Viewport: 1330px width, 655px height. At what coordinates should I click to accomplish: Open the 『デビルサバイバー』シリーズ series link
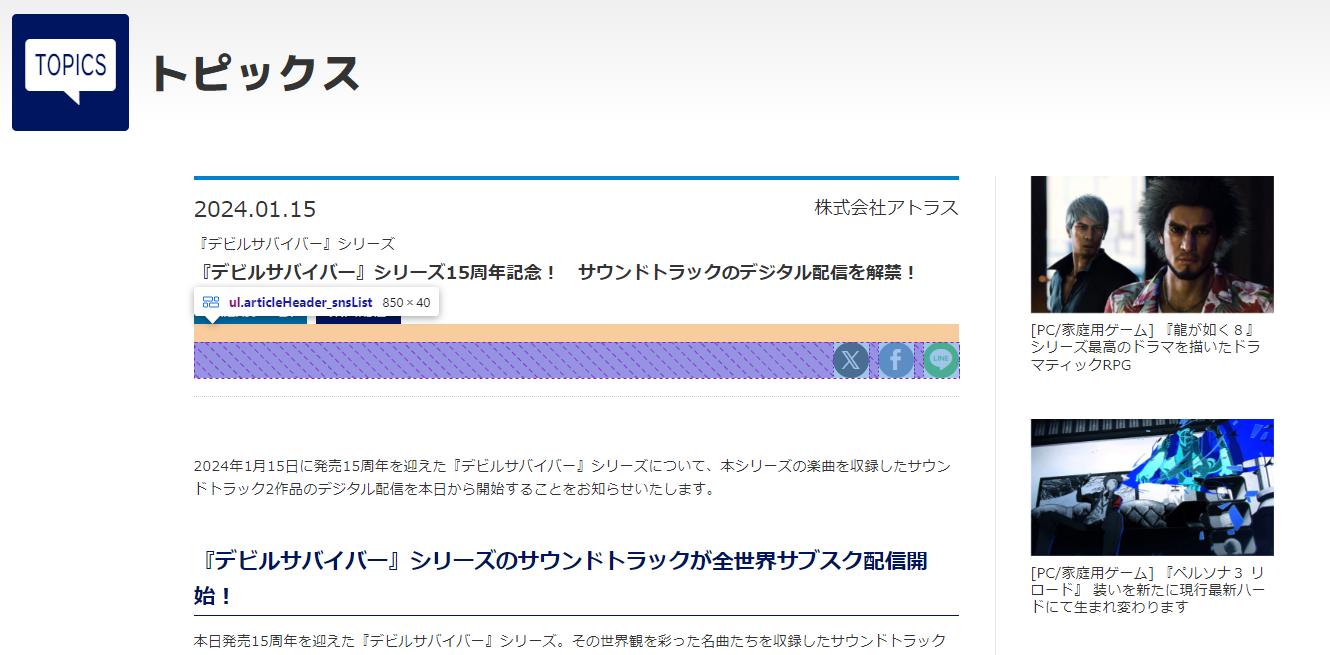(x=294, y=243)
